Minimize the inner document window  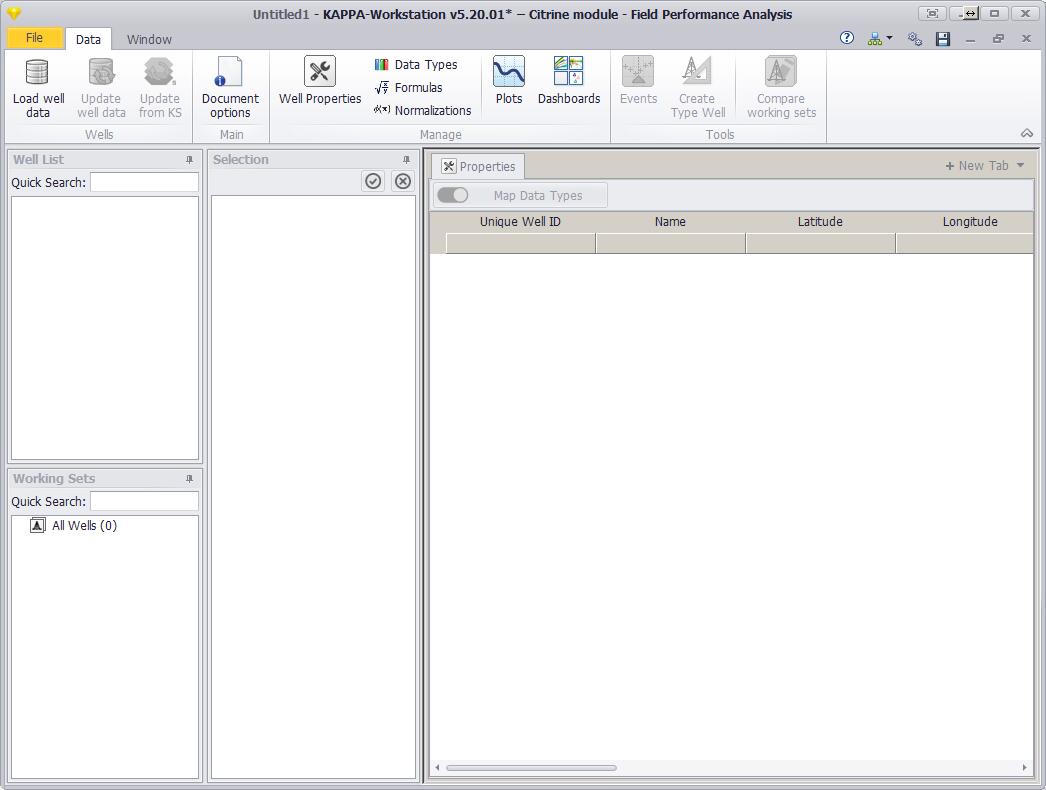tap(971, 39)
